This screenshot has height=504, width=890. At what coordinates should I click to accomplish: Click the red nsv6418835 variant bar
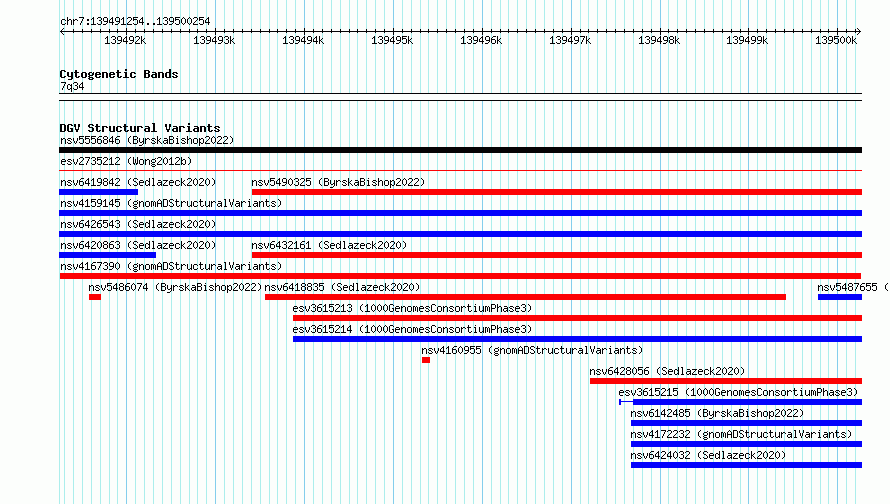click(x=526, y=297)
